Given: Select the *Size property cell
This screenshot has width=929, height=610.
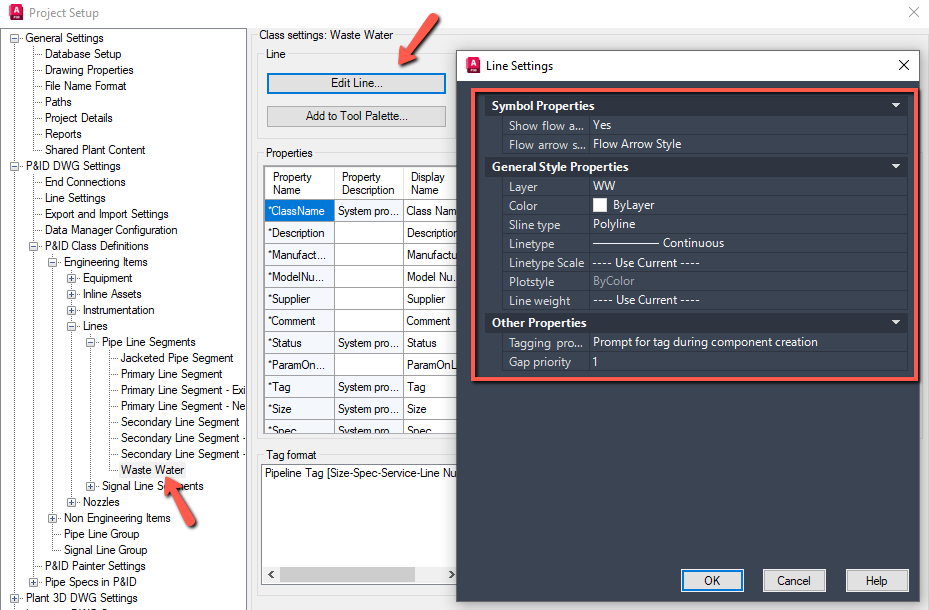Looking at the screenshot, I should (300, 409).
